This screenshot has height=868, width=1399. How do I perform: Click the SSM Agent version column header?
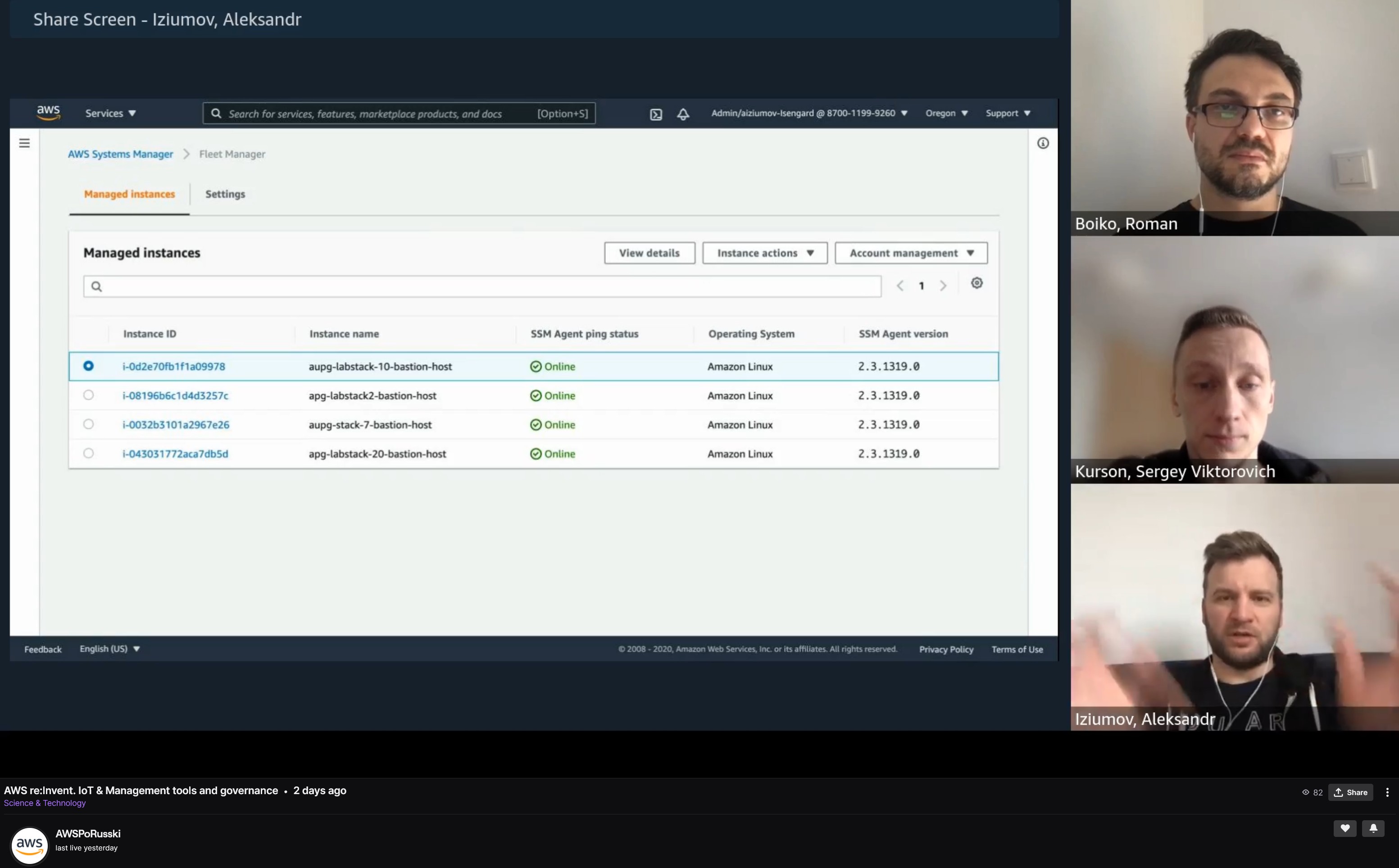(x=903, y=333)
